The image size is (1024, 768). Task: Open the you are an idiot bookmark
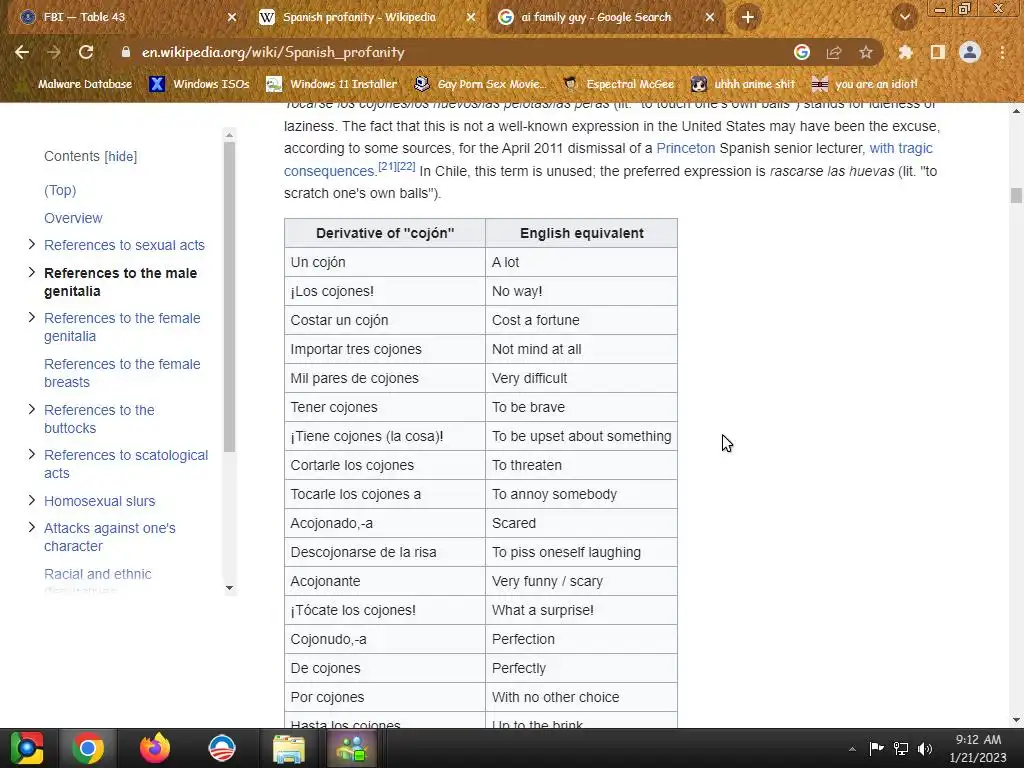(x=865, y=84)
